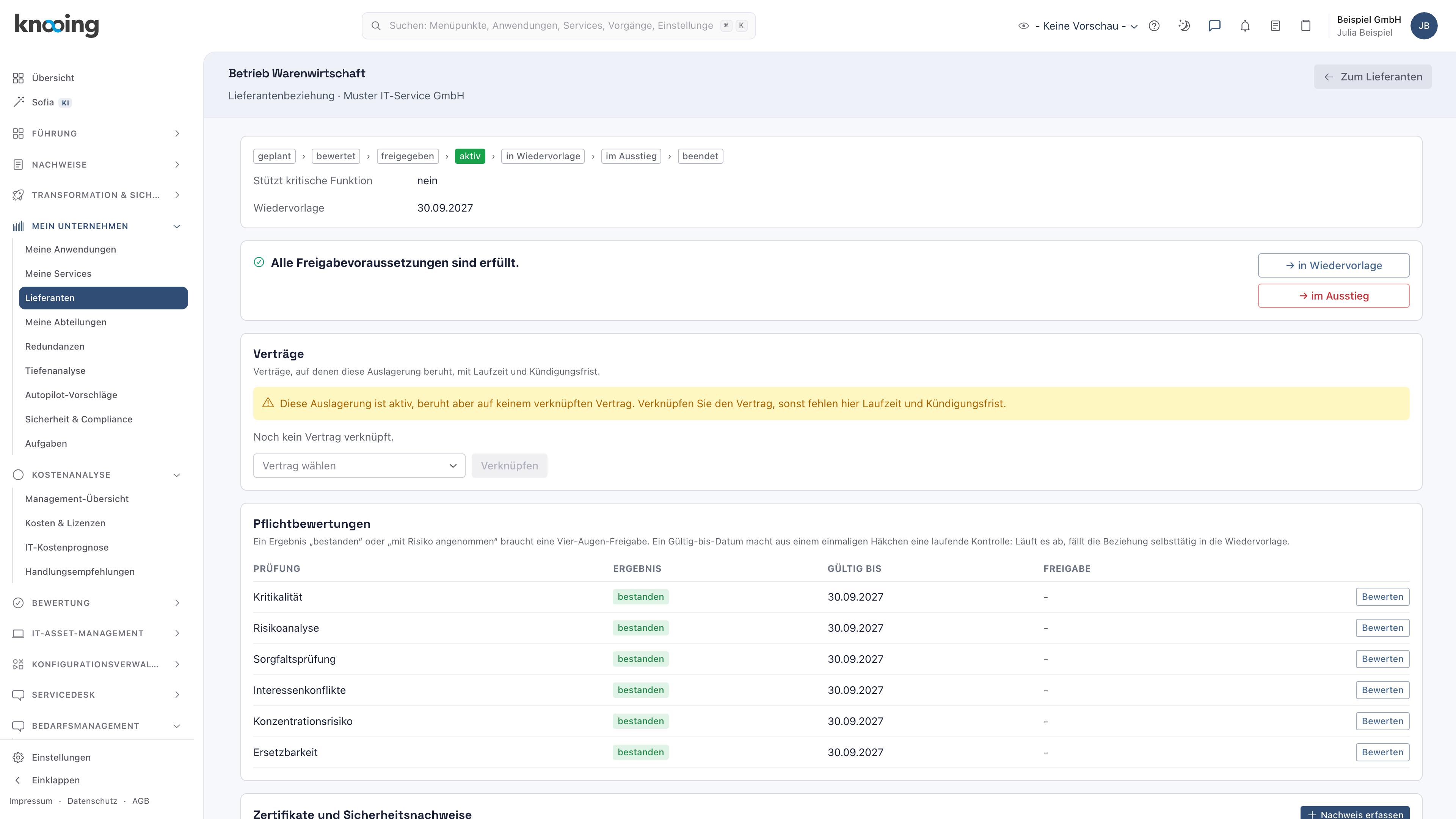Click the Sofia magic wand icon

coord(18,102)
